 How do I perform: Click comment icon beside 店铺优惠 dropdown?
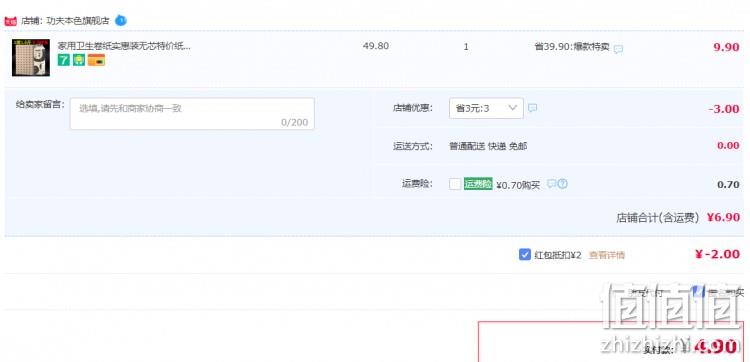click(x=532, y=108)
